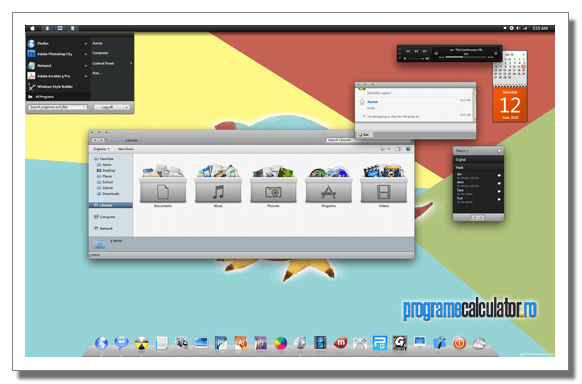This screenshot has height=384, width=582.
Task: Click Aaron's name in chat window
Action: (372, 102)
